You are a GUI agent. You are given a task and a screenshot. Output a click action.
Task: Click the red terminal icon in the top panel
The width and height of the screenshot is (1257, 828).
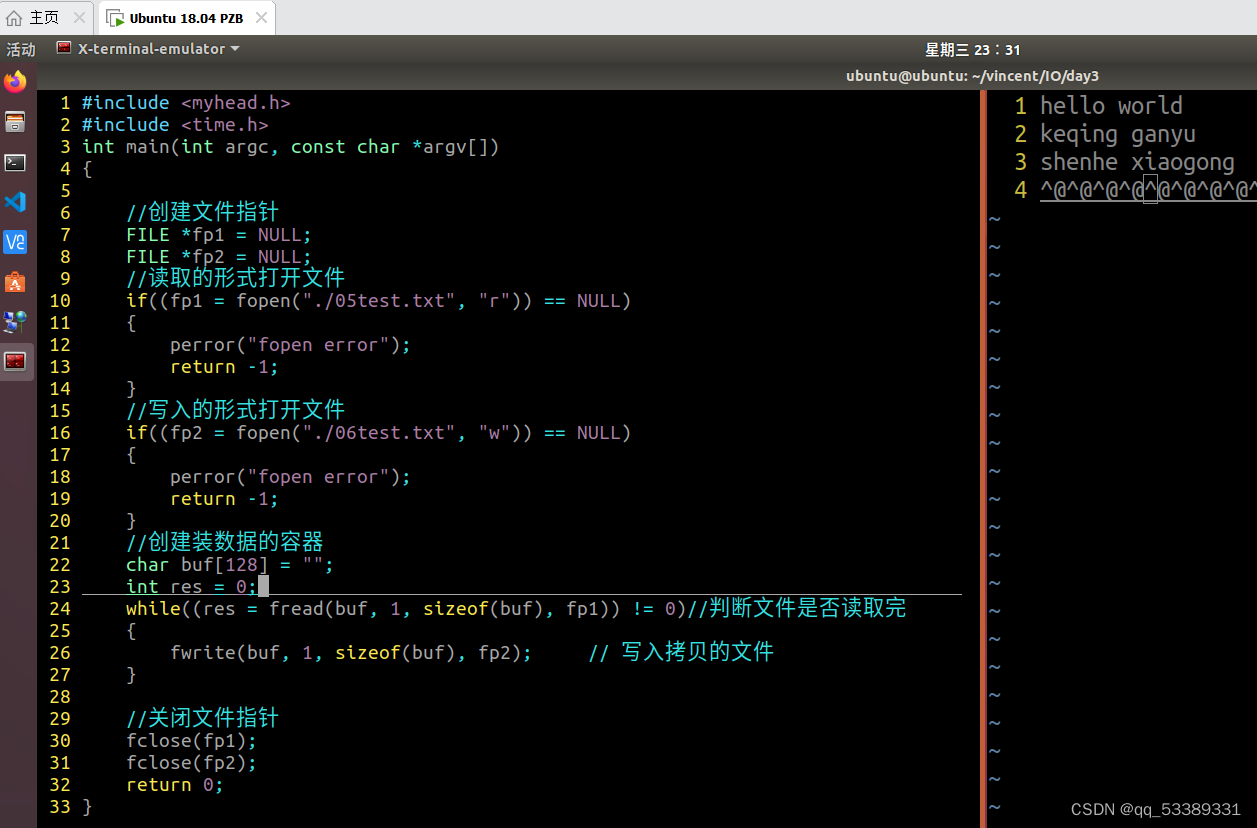(64, 47)
